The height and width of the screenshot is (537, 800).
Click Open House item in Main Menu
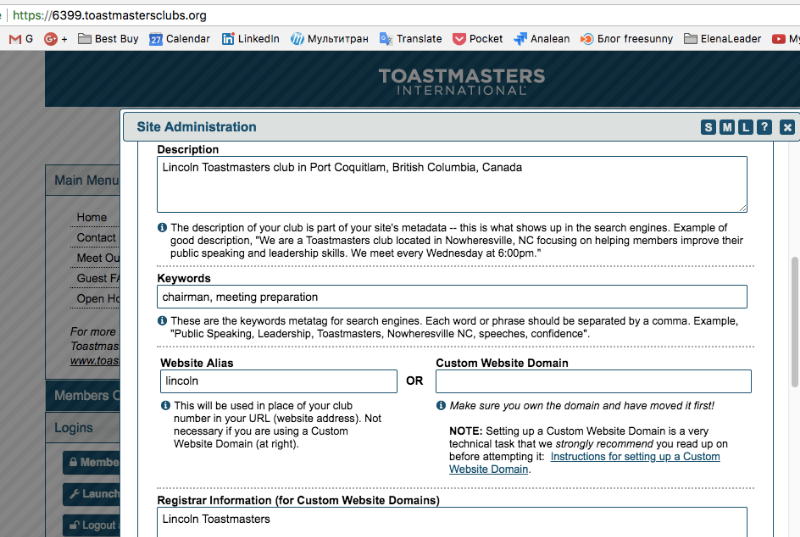[x=97, y=299]
